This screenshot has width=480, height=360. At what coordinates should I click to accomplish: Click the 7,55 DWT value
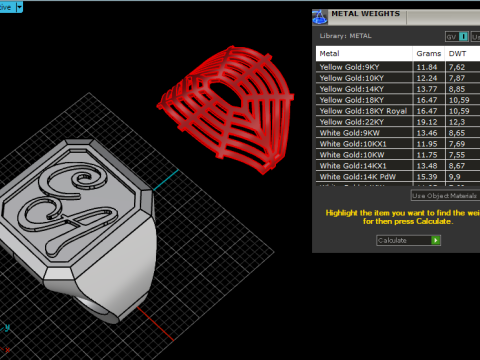(x=457, y=155)
